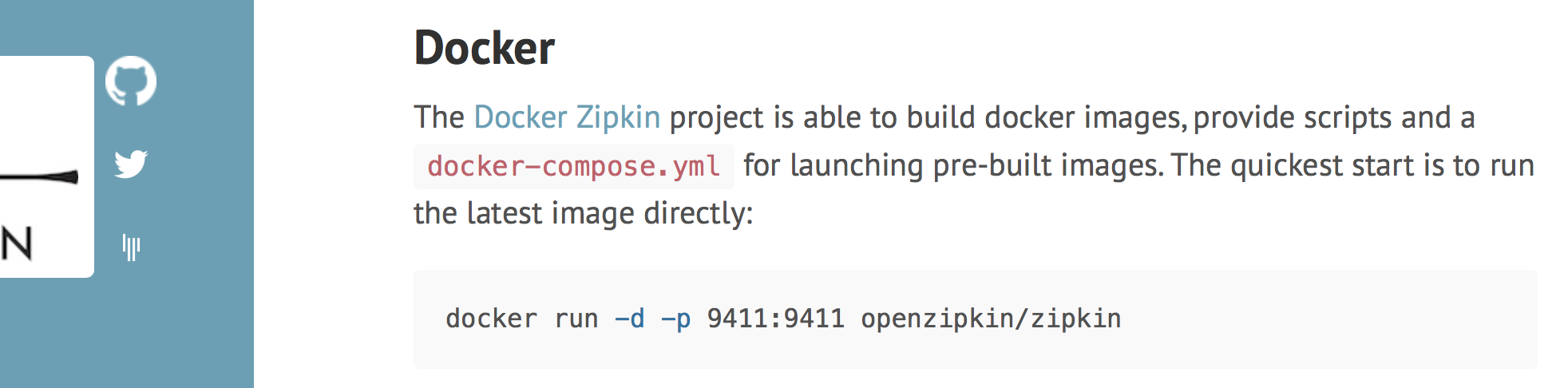1568x388 pixels.
Task: Click the white logo card in sidebar
Action: coord(46,166)
